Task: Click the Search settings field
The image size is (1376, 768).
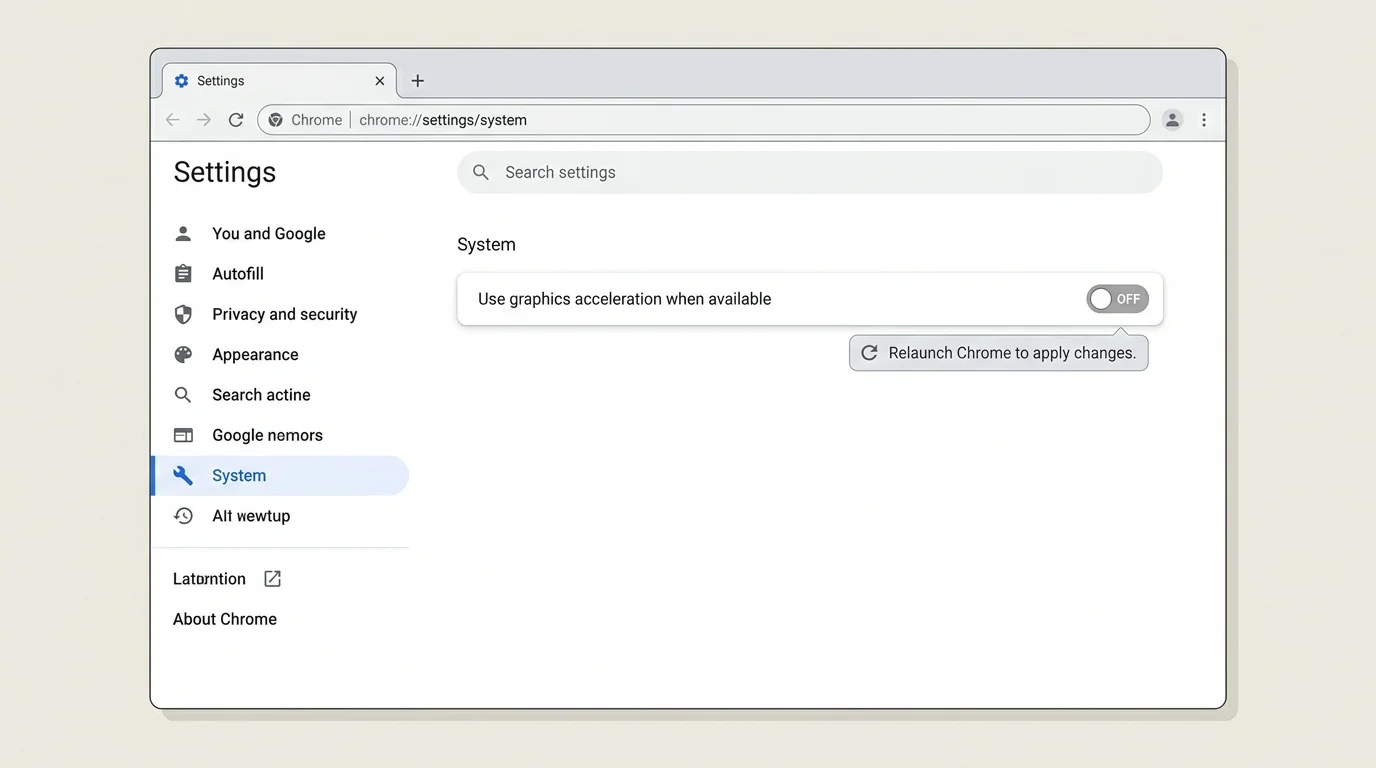Action: point(810,173)
